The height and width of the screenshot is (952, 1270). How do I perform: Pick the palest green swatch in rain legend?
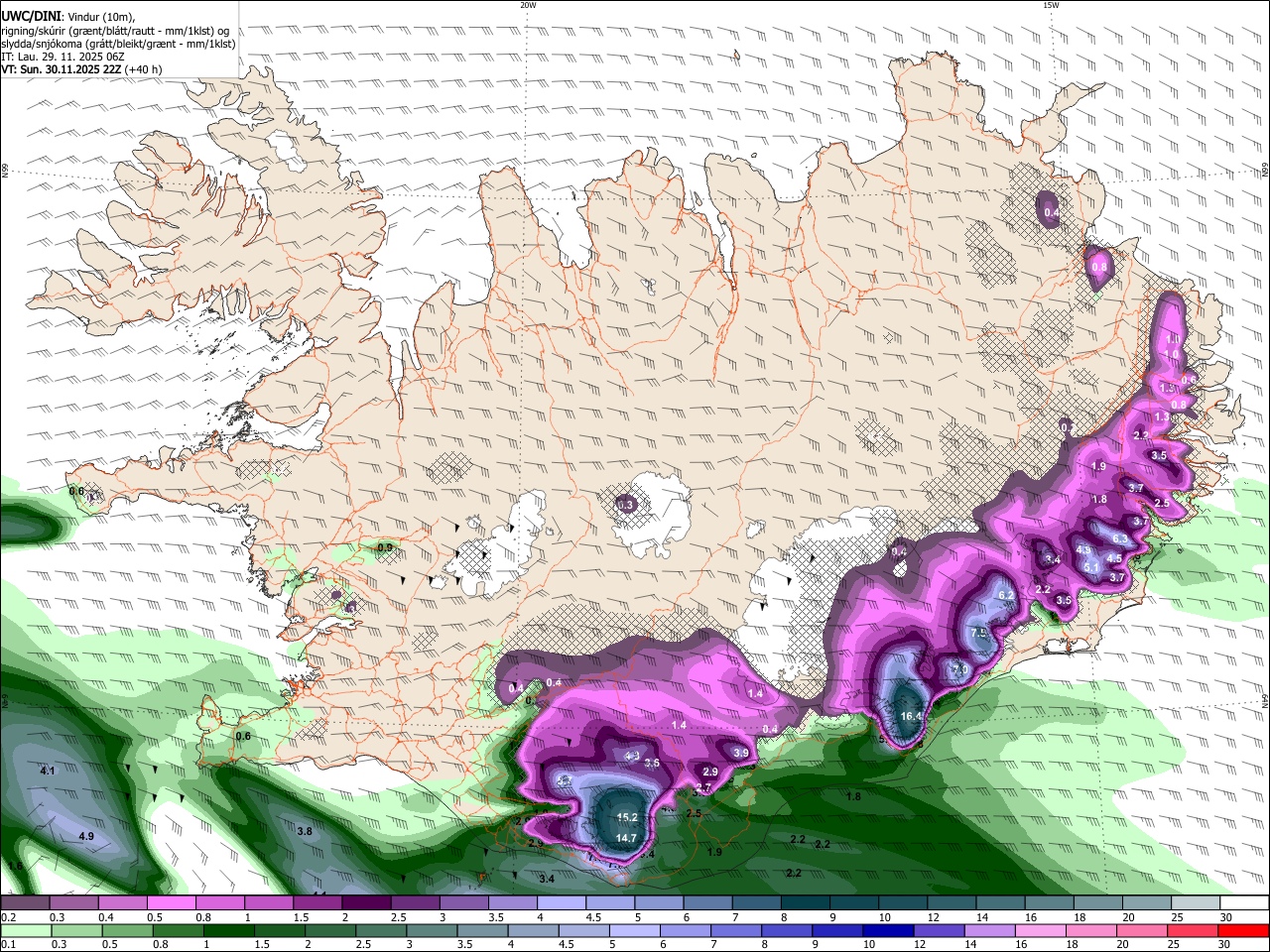pos(24,930)
